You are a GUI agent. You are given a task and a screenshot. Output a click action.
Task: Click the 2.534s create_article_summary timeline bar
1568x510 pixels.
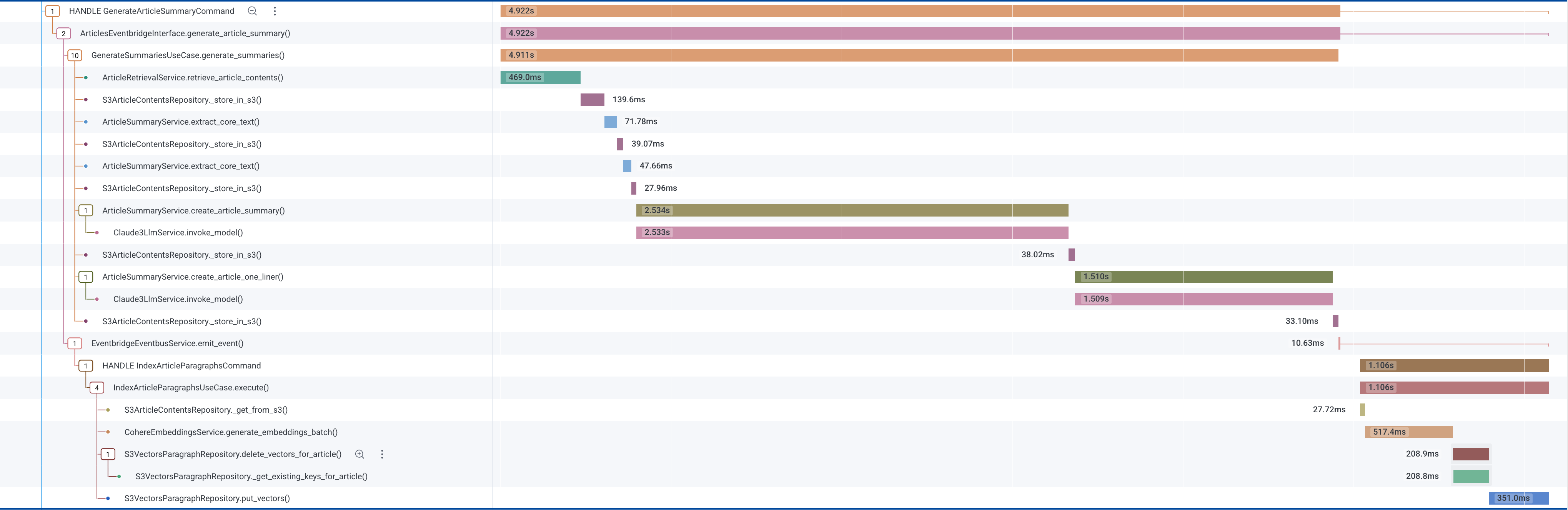(852, 210)
